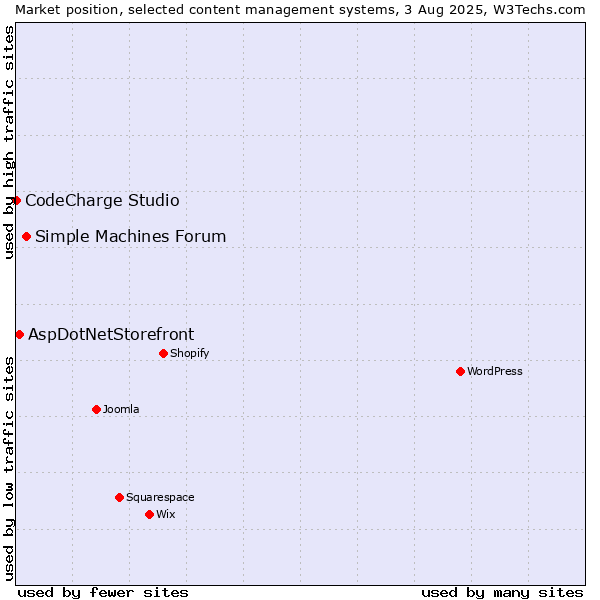
Task: Click the 'Joomla' label text
Action: (121, 409)
